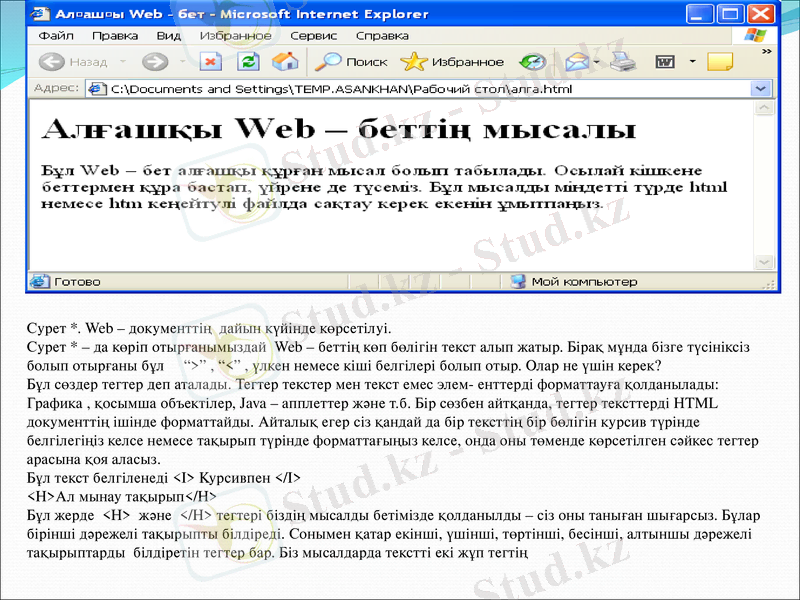Click the Назад back arrow button
Viewport: 800px width, 600px height.
52,62
